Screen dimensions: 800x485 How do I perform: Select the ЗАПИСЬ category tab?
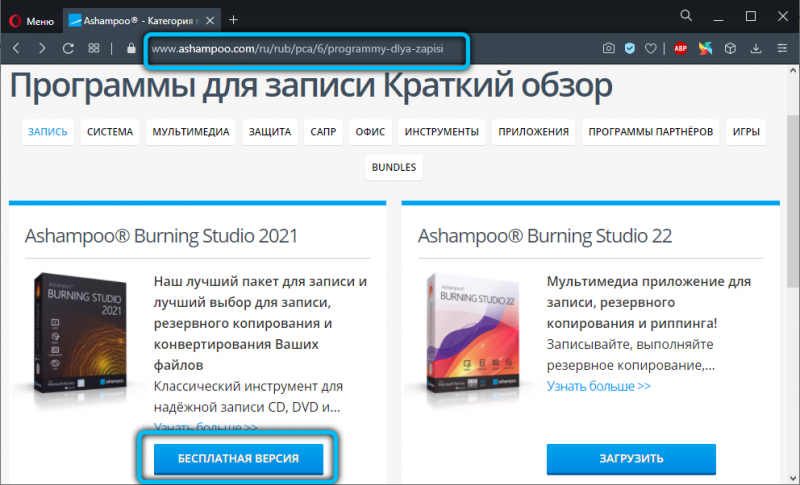[x=47, y=132]
